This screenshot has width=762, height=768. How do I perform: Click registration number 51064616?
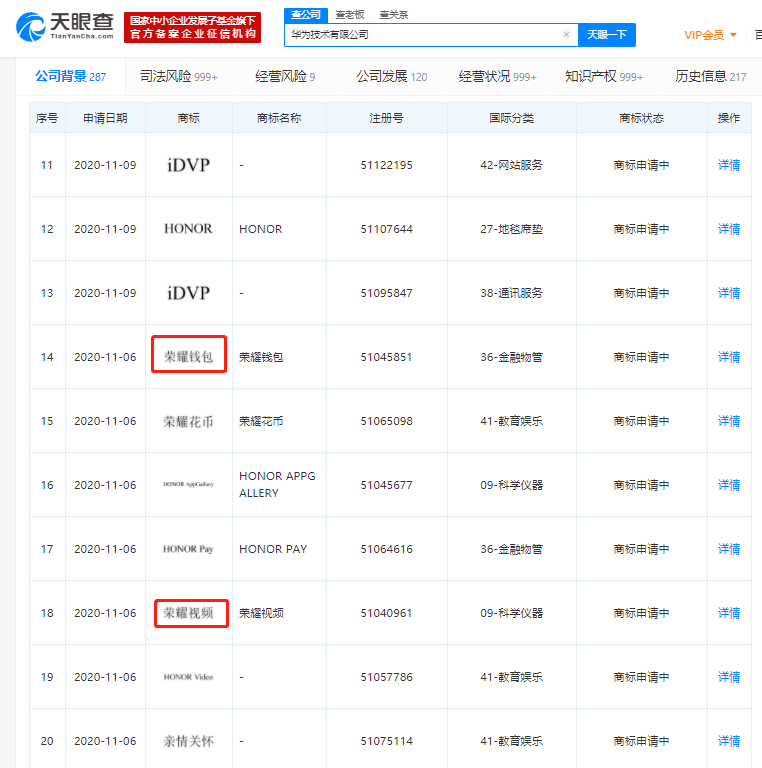coord(386,549)
